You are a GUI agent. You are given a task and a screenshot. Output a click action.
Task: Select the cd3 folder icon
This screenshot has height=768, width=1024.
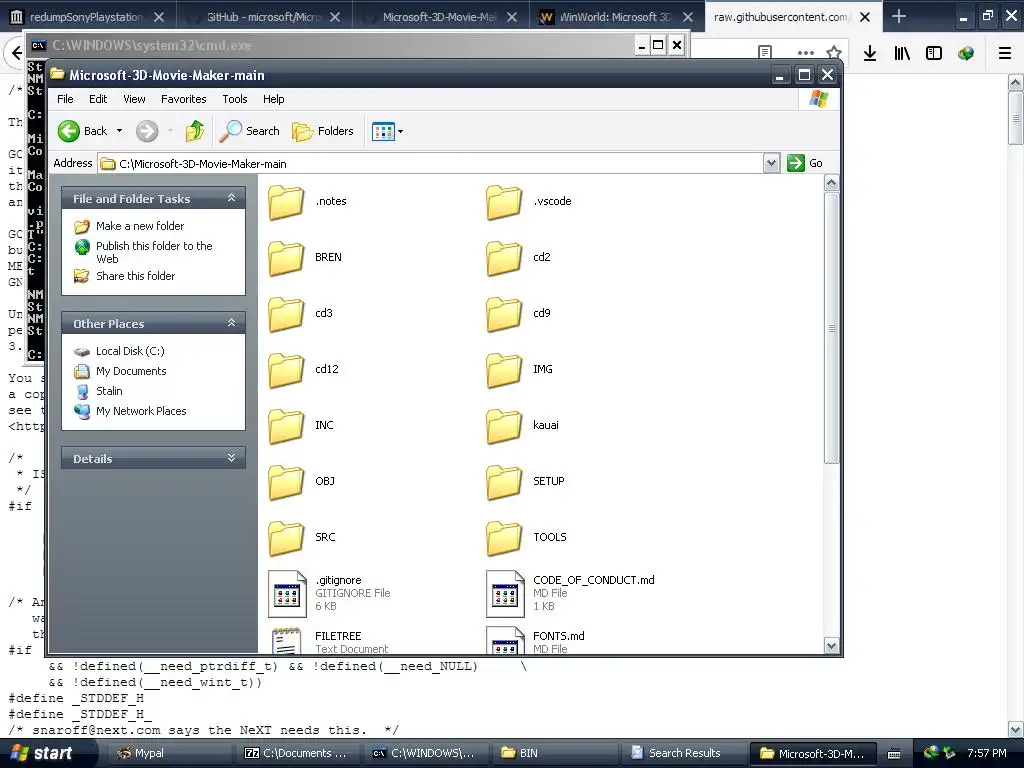click(286, 314)
